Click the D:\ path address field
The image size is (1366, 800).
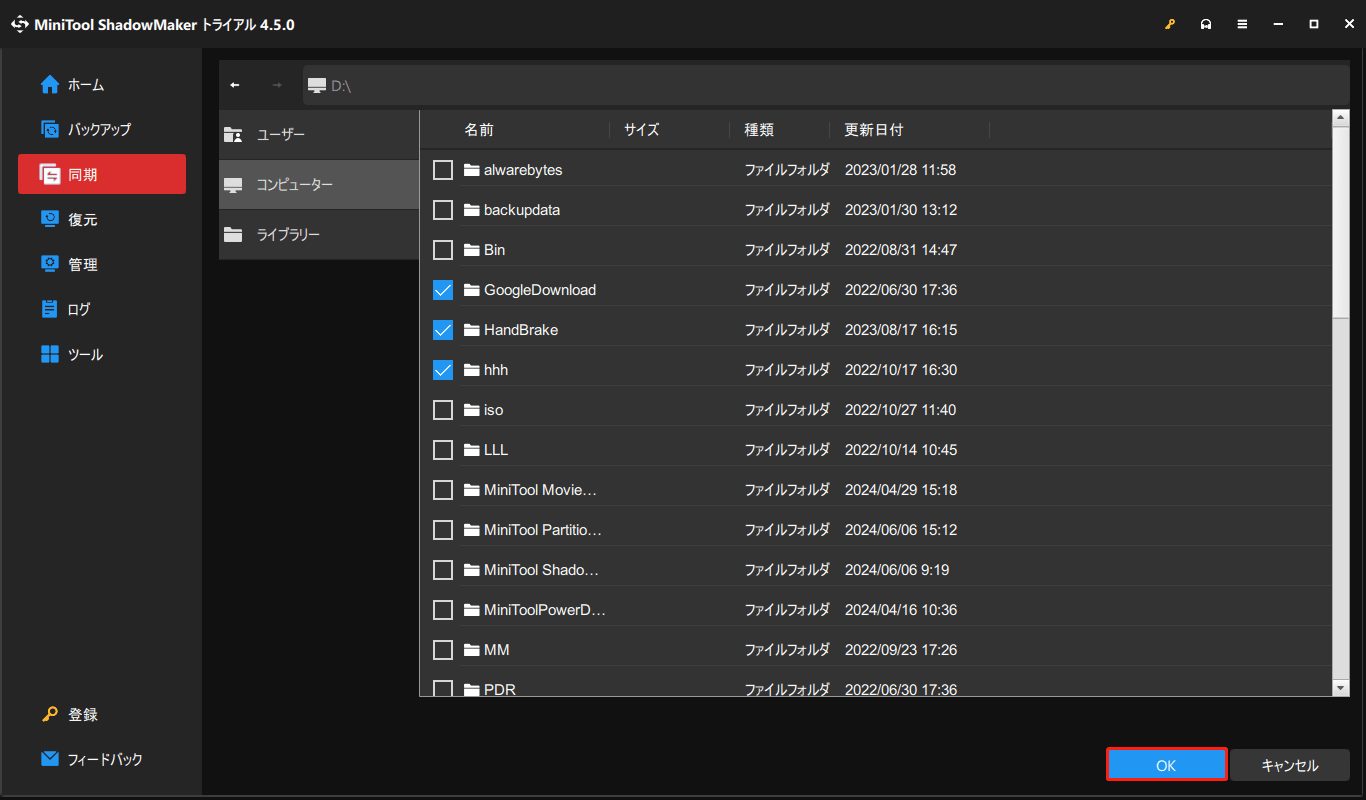(x=826, y=85)
